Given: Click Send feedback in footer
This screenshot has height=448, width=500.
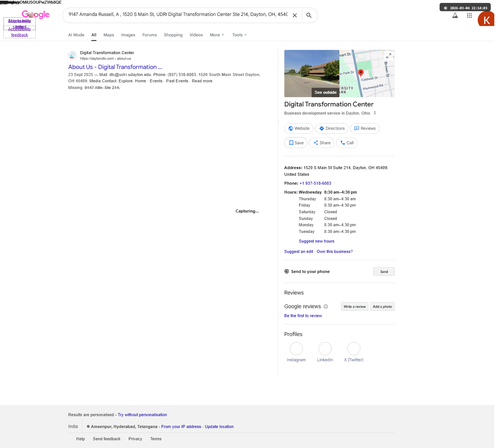Looking at the screenshot, I should (107, 439).
